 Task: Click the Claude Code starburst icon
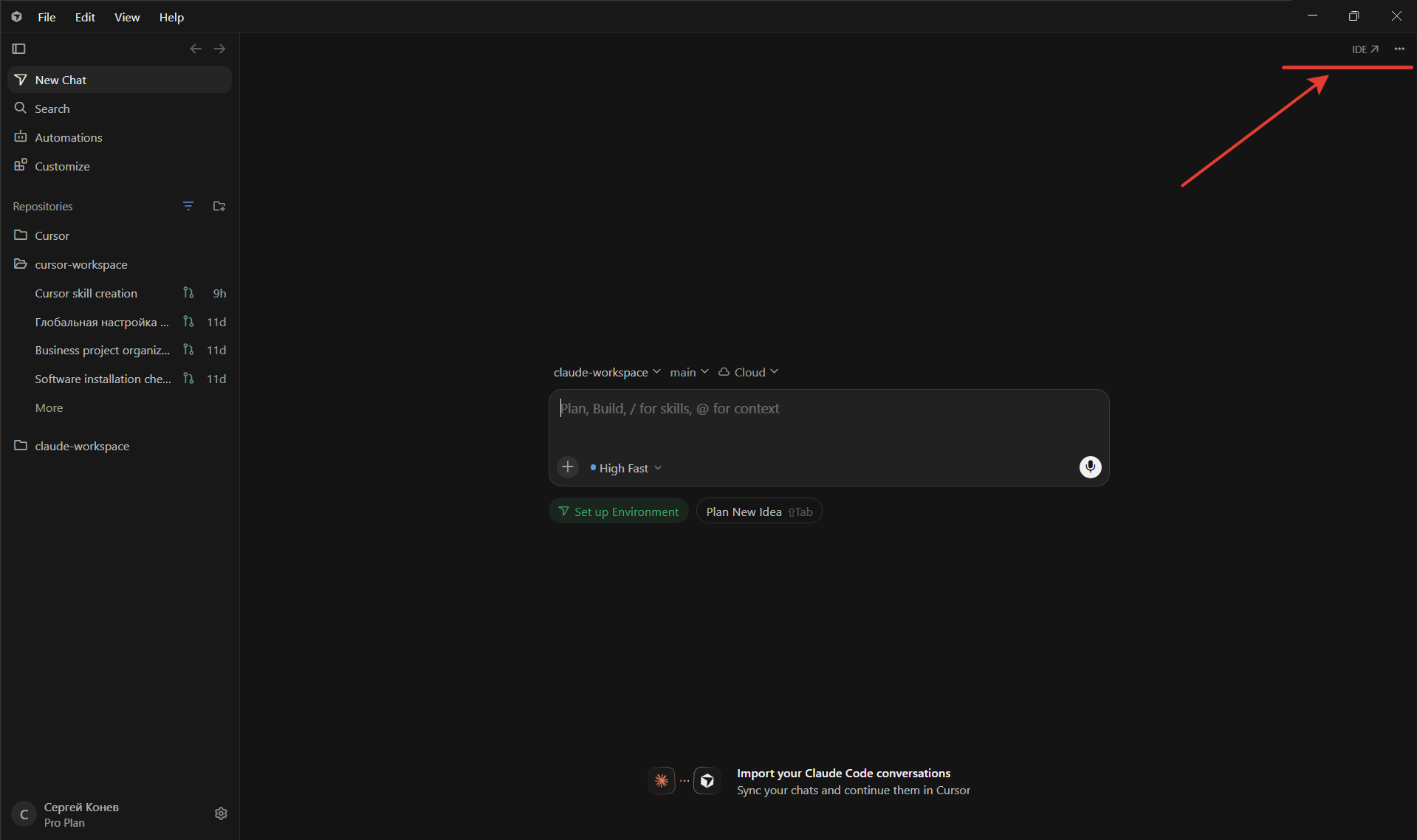[x=662, y=781]
